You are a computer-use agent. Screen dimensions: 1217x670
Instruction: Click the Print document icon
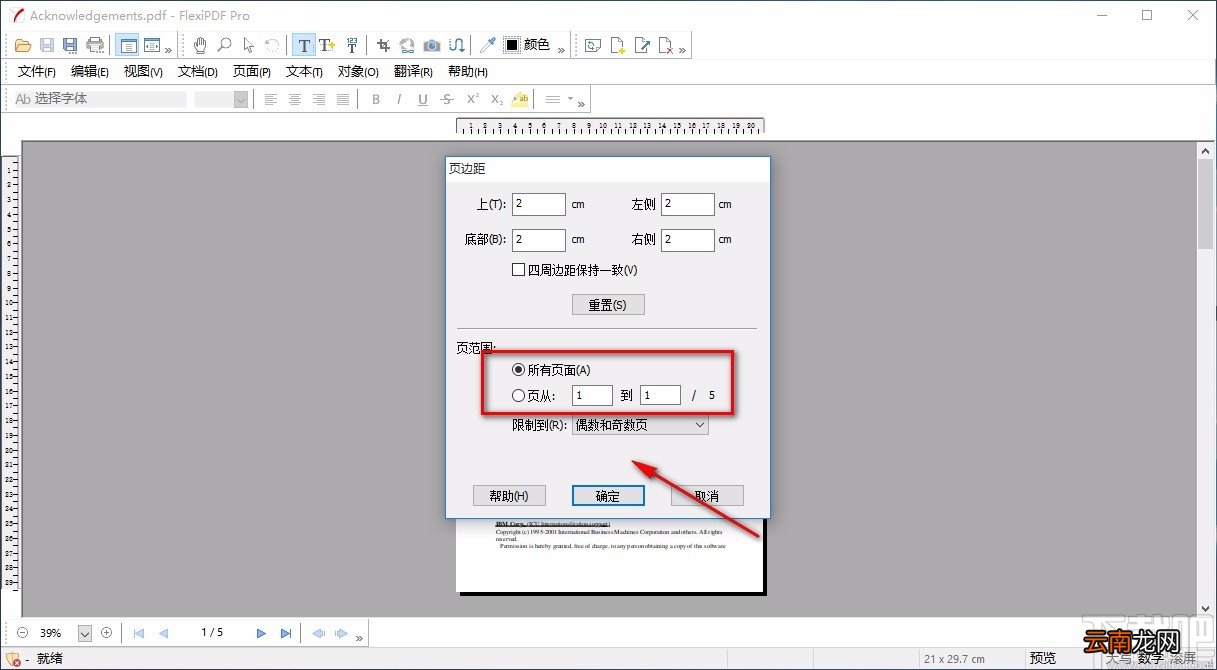pos(95,45)
